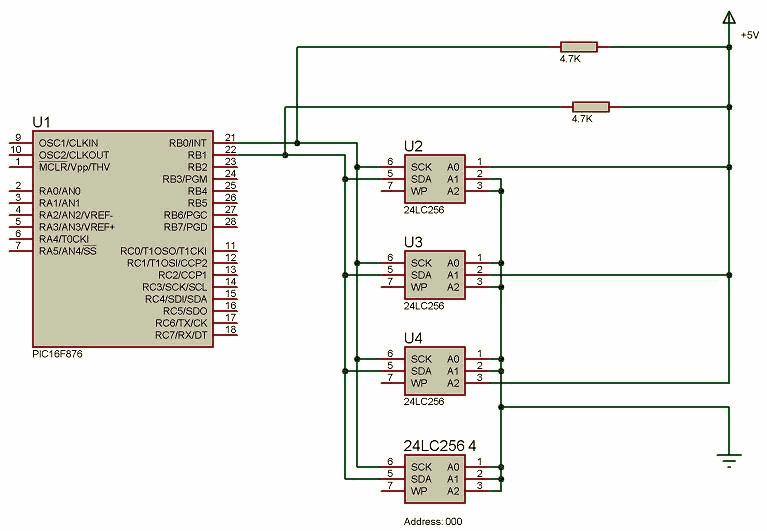Click the wire junction dot right of pin 22
This screenshot has height=531, width=767.
tap(285, 155)
